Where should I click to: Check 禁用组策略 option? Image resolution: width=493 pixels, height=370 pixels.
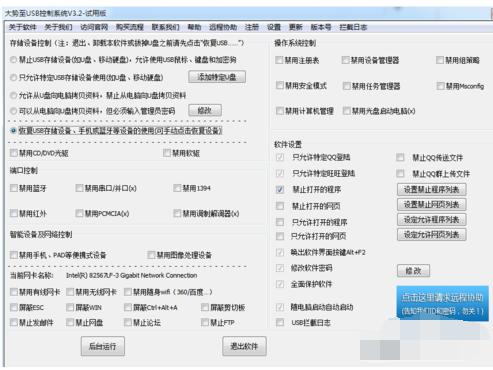(440, 60)
